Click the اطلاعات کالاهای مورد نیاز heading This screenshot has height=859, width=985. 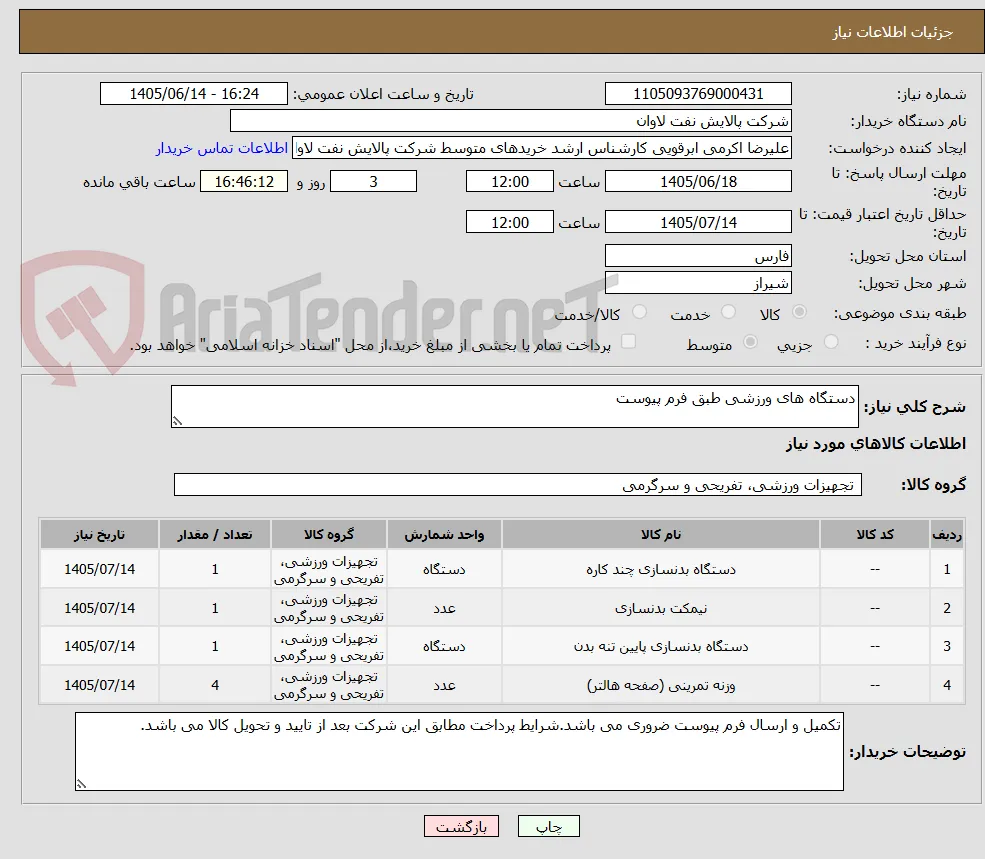point(876,444)
